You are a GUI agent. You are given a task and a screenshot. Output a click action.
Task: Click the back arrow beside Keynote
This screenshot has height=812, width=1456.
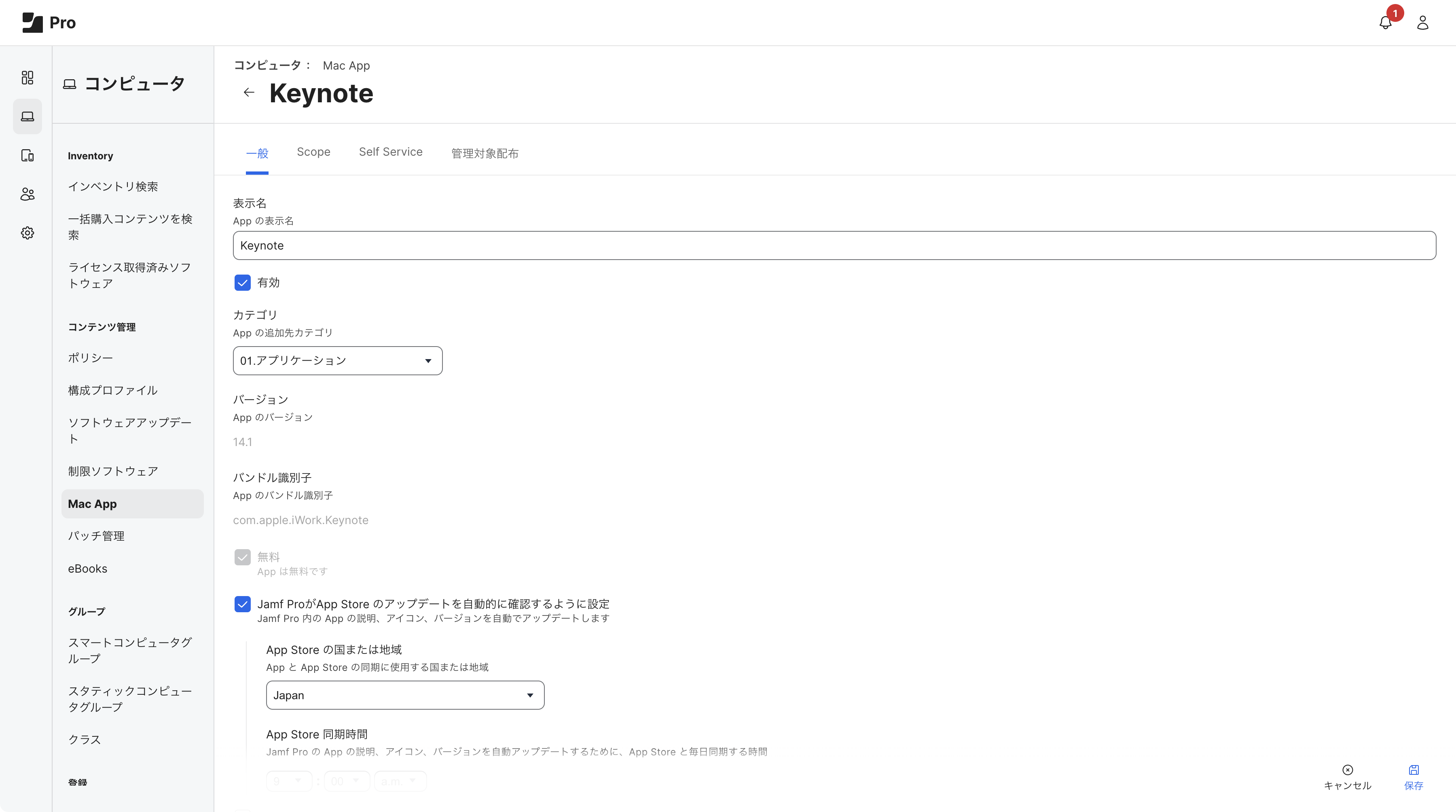pyautogui.click(x=249, y=93)
